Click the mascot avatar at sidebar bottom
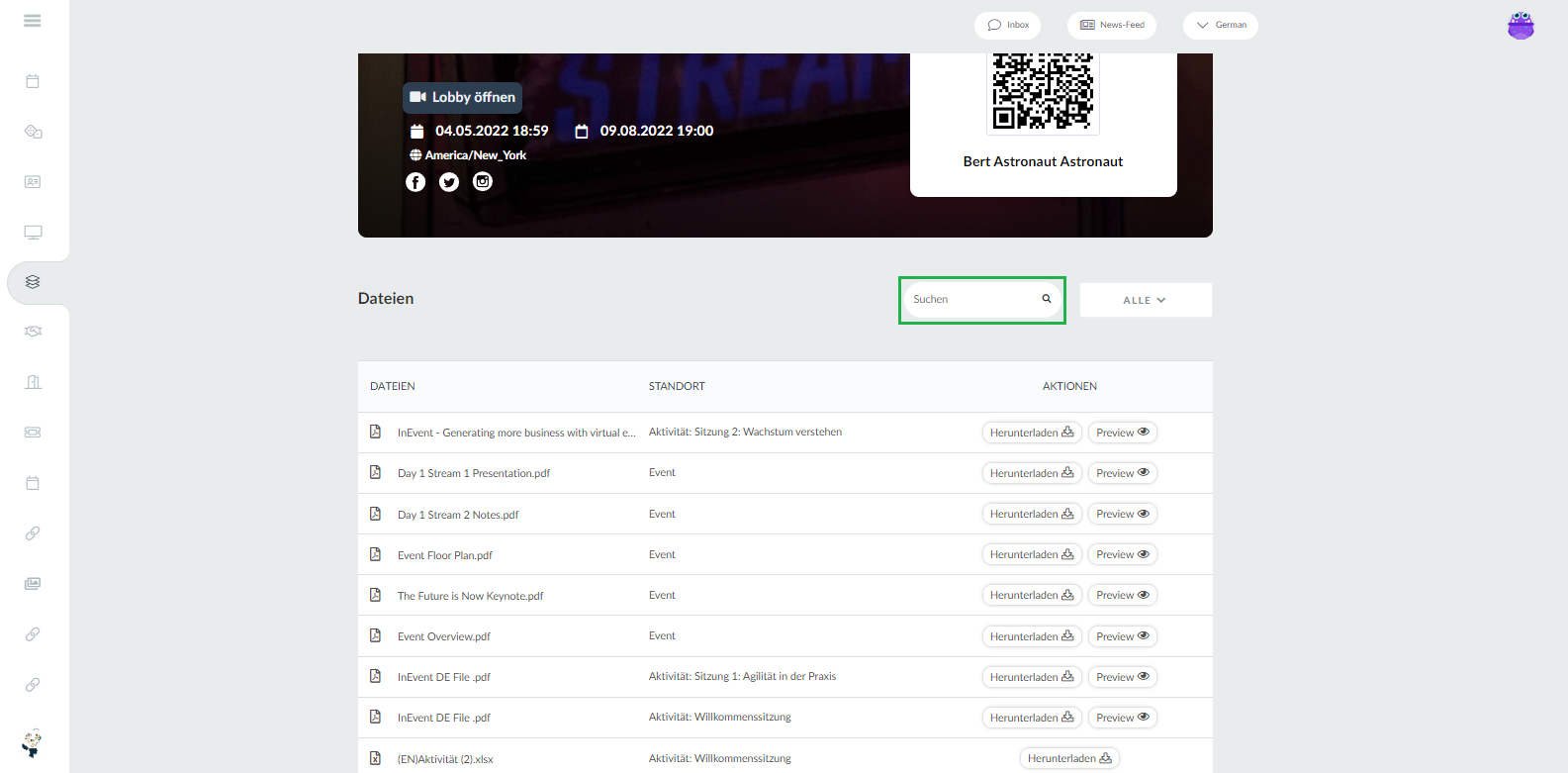Image resolution: width=1568 pixels, height=773 pixels. (x=33, y=743)
